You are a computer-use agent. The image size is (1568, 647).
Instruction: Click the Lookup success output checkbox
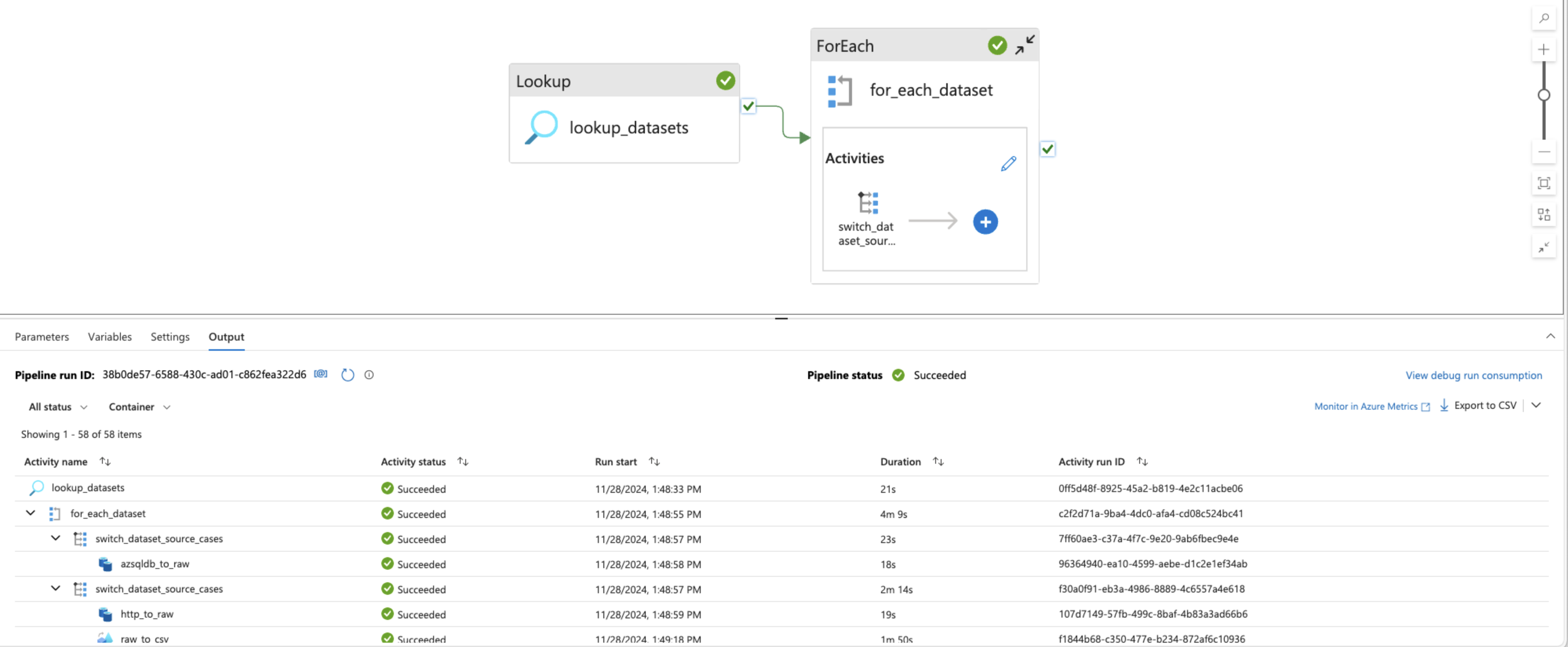[748, 106]
